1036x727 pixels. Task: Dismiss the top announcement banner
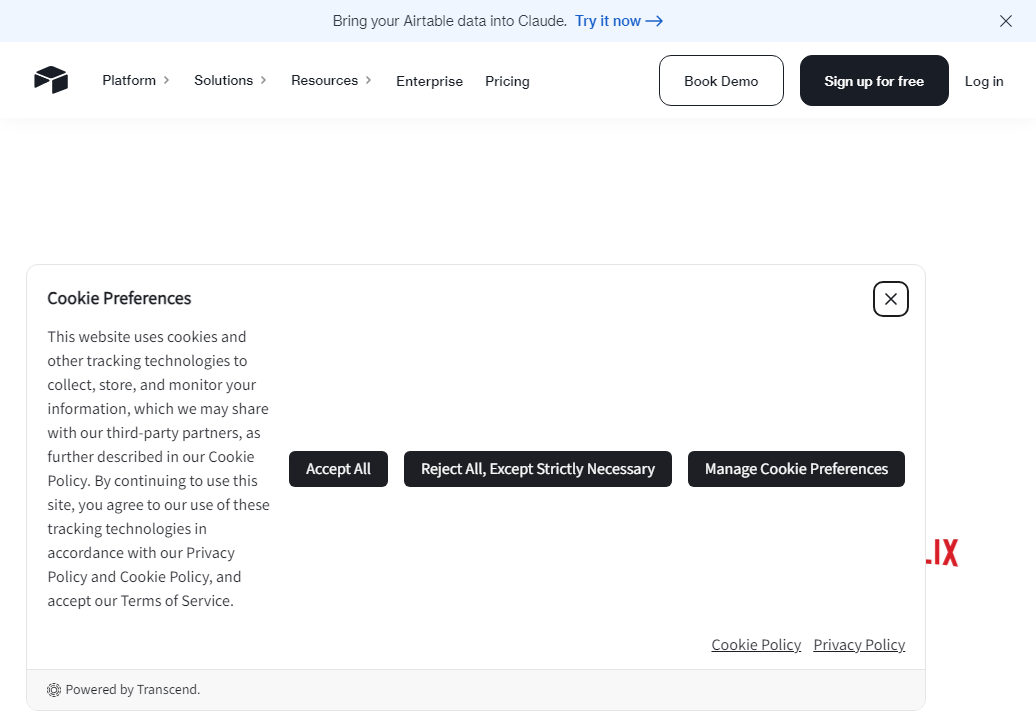coord(1006,21)
